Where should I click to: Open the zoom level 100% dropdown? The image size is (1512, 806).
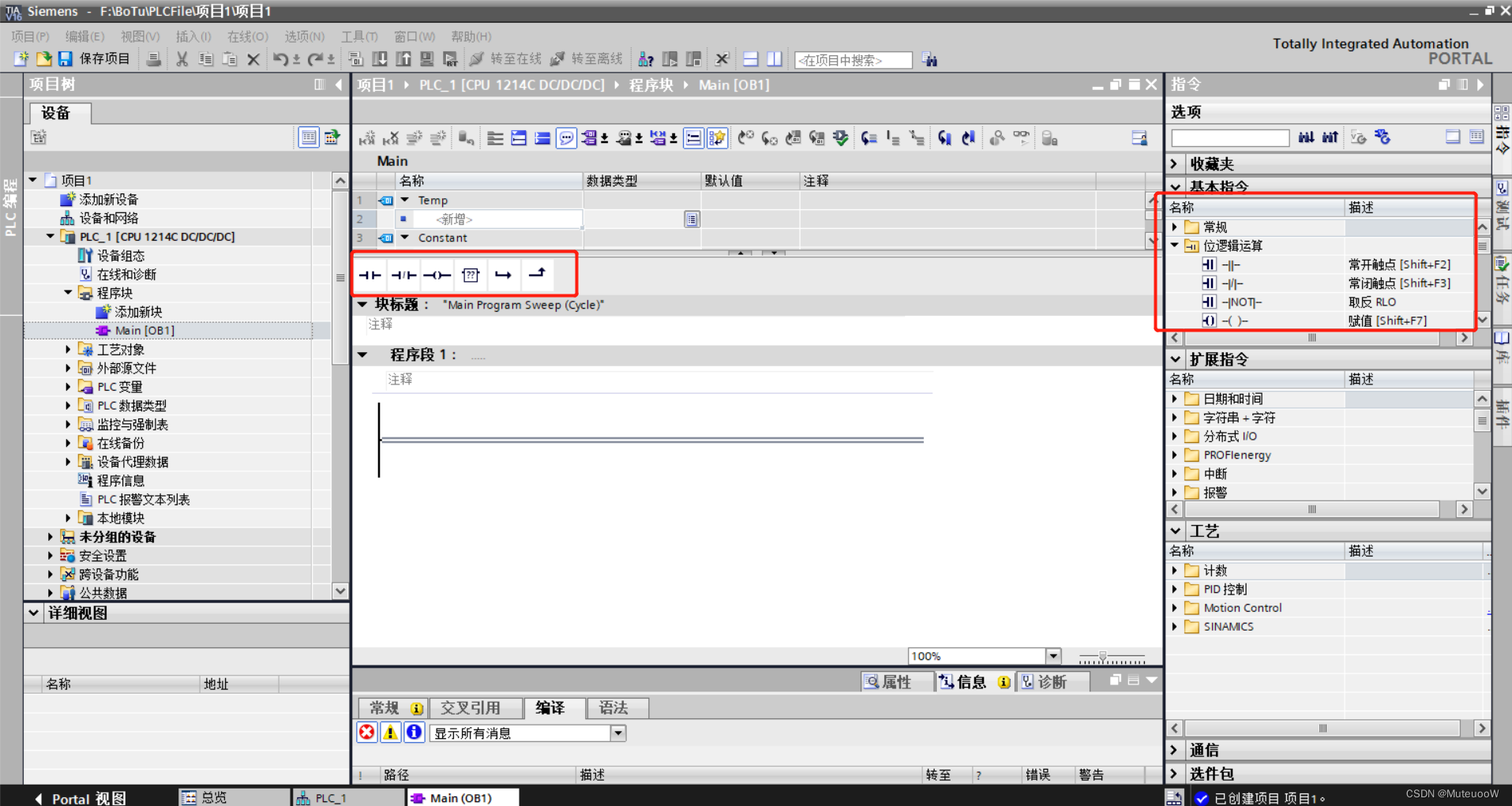click(x=1053, y=656)
